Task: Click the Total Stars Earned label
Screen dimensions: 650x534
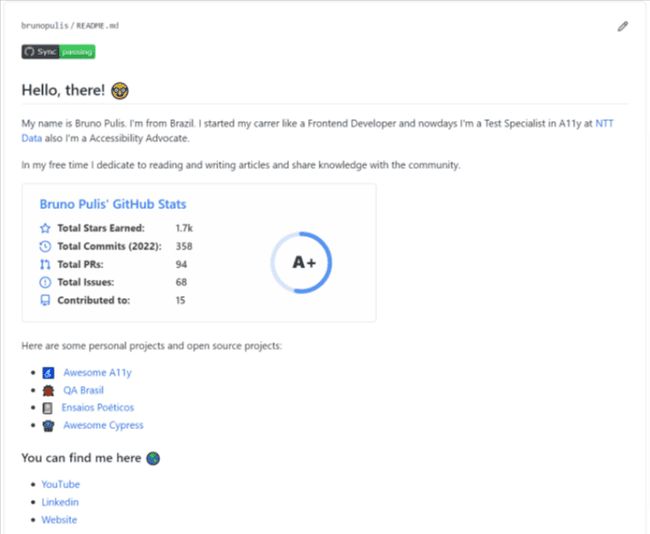Action: tap(101, 228)
